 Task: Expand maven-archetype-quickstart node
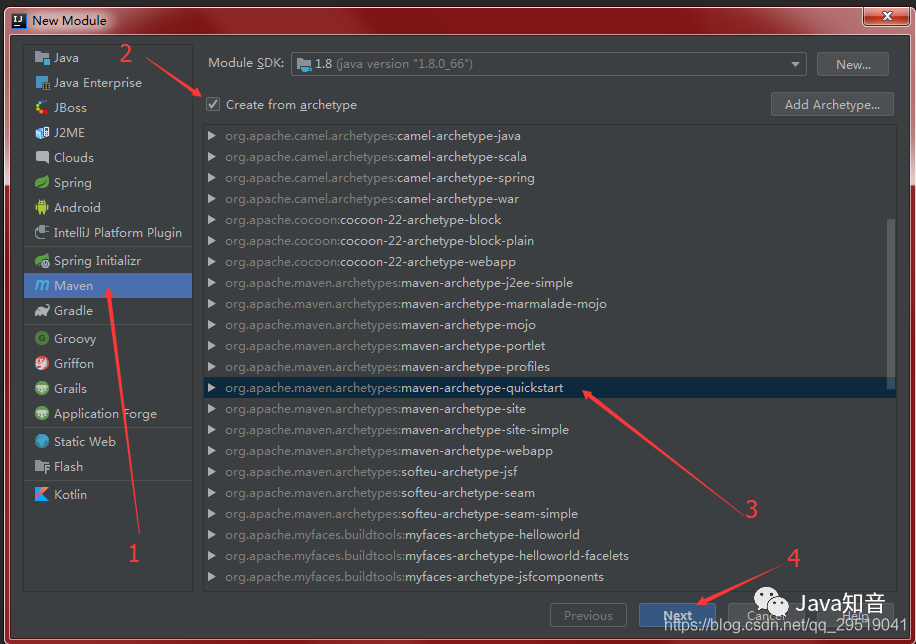pos(211,387)
